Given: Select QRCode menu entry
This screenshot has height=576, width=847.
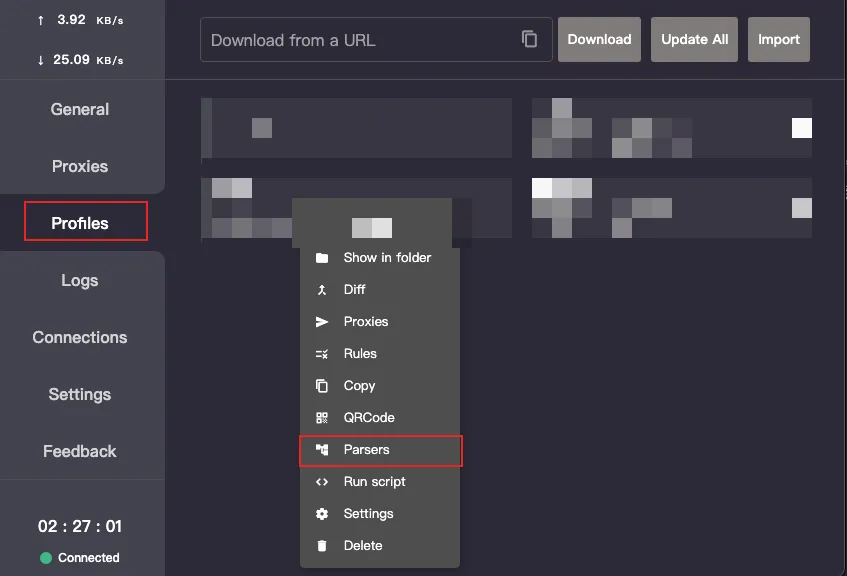Looking at the screenshot, I should click(x=380, y=417).
